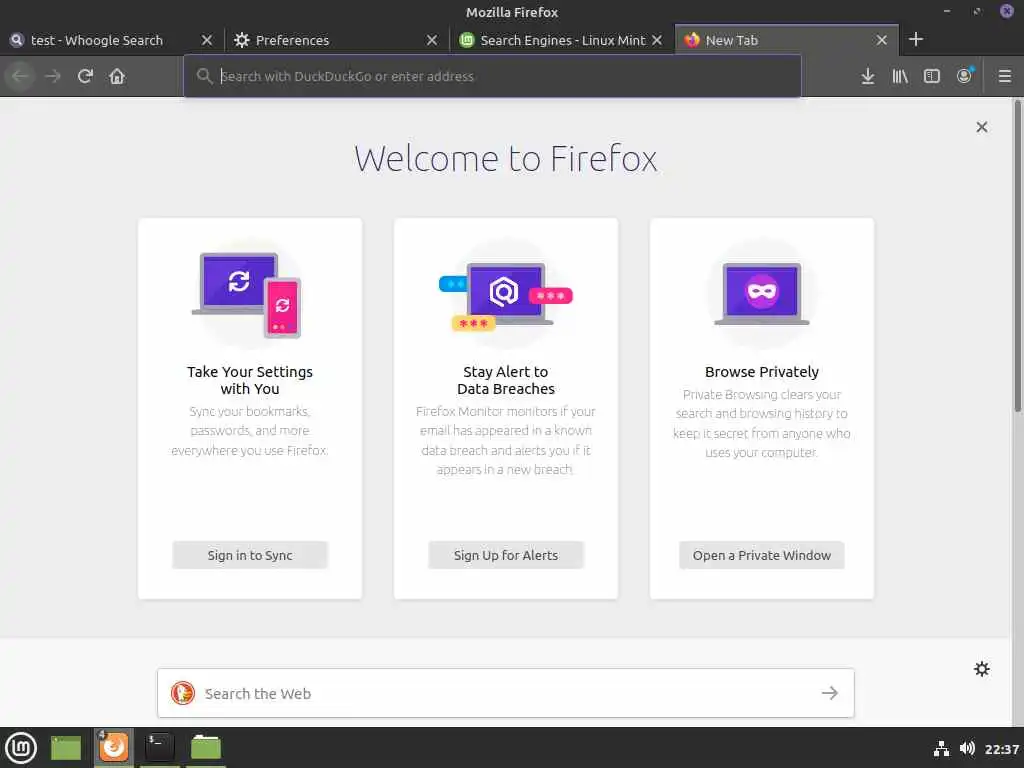Click the reload page icon
This screenshot has width=1024, height=768.
[x=85, y=76]
